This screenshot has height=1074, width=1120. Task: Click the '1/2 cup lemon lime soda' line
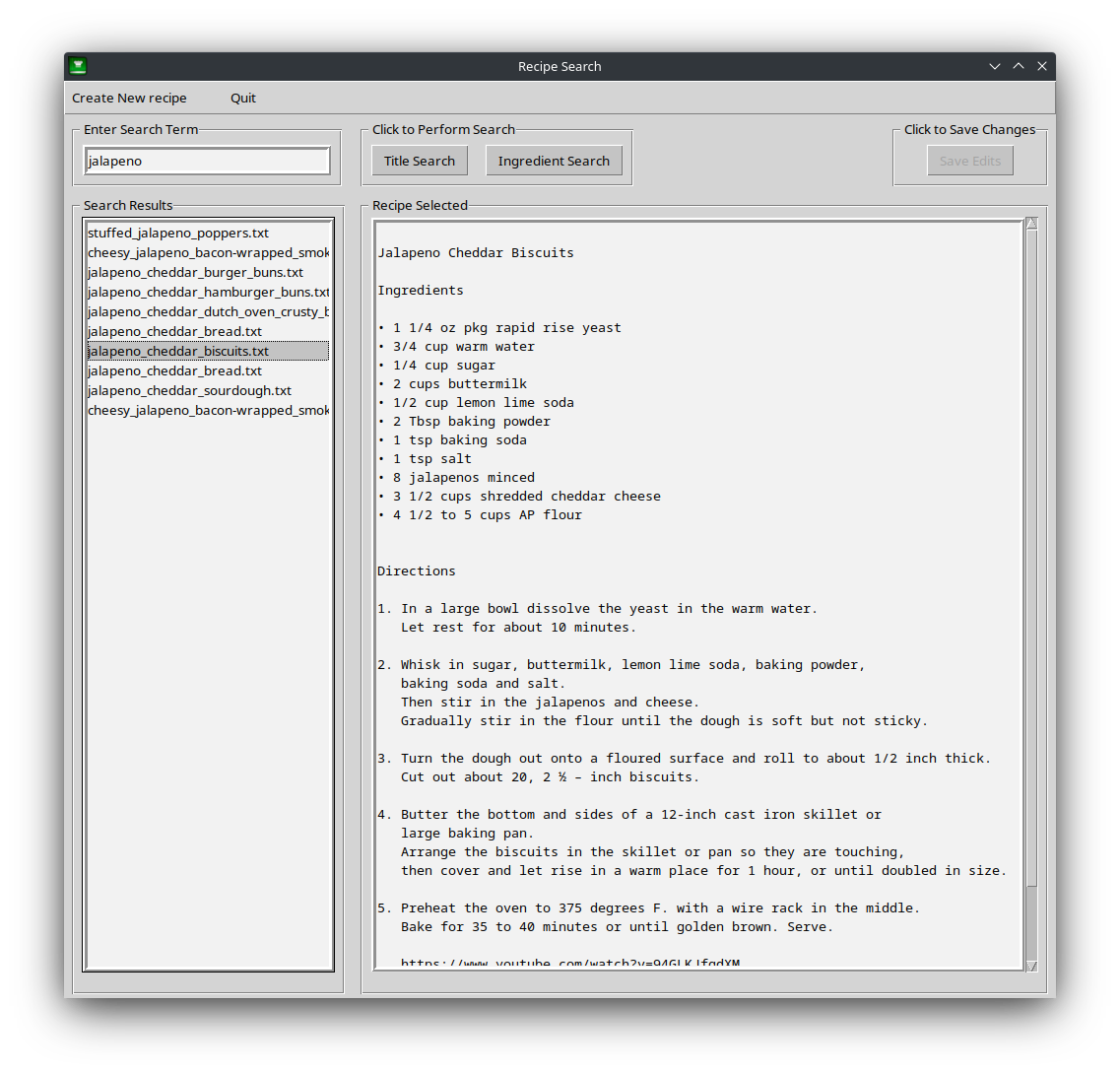[476, 402]
